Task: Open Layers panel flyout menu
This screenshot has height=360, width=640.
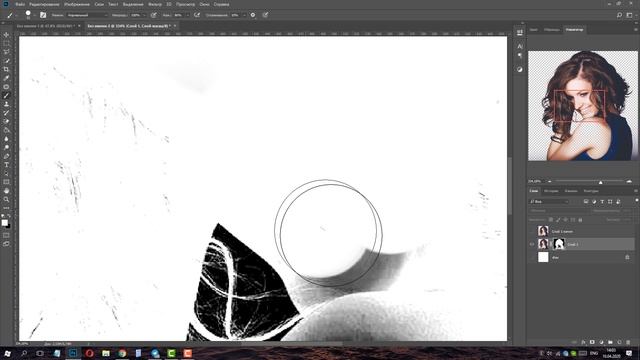Action: coord(636,191)
